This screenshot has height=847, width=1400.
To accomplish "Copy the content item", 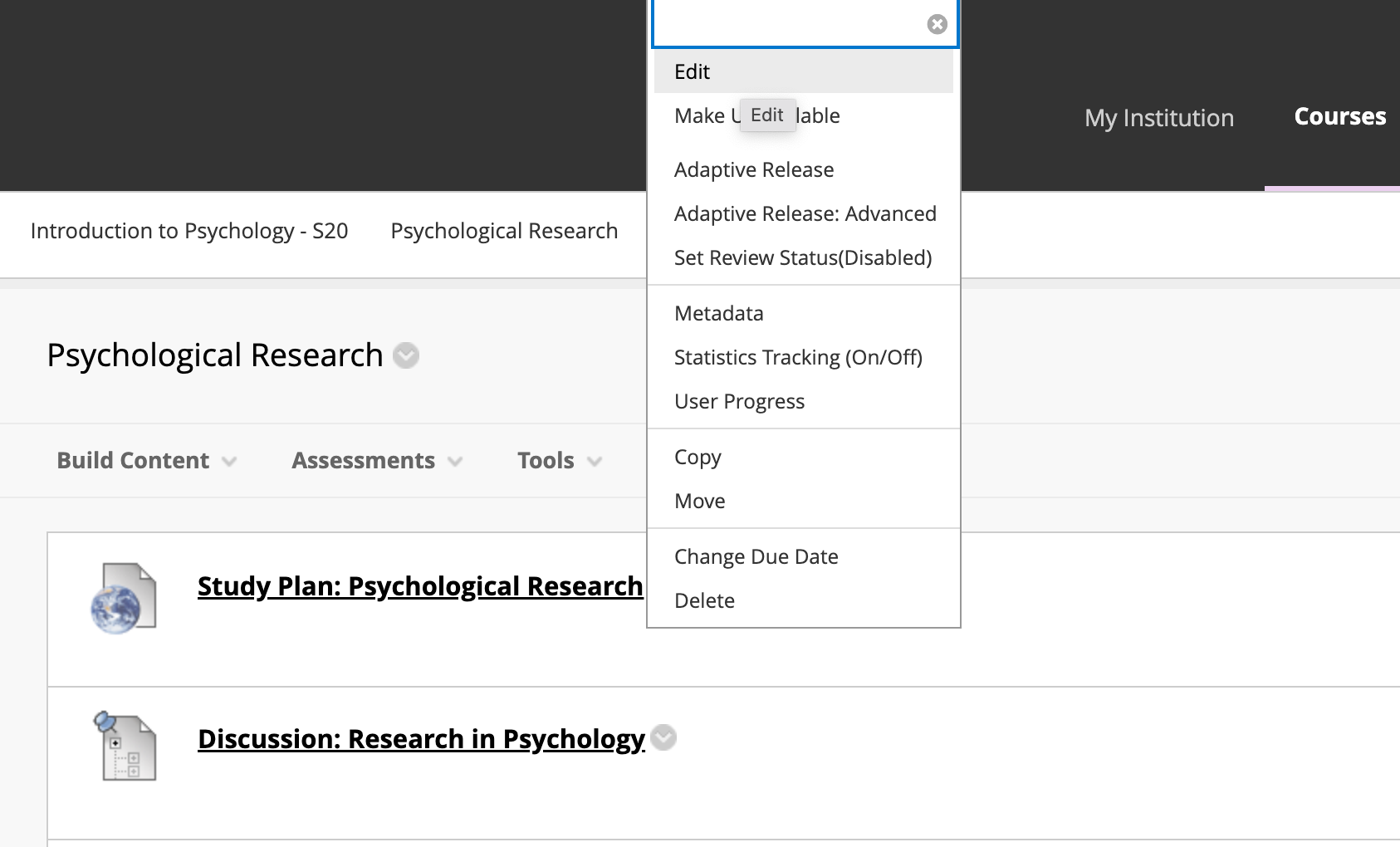I will (x=698, y=457).
